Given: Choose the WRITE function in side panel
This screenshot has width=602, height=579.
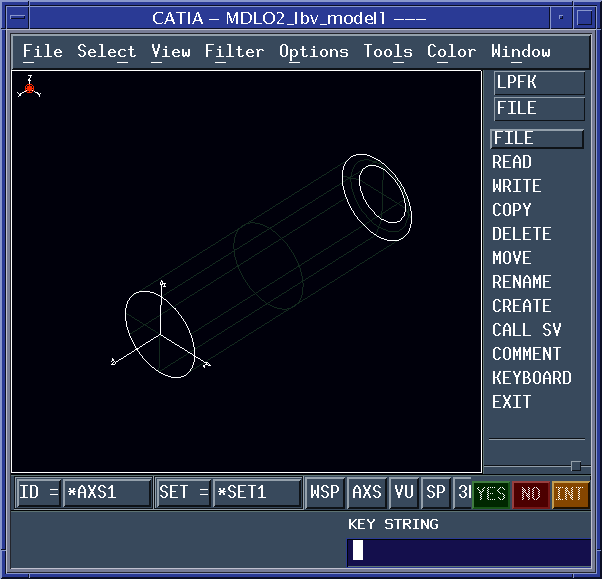Looking at the screenshot, I should point(516,186).
